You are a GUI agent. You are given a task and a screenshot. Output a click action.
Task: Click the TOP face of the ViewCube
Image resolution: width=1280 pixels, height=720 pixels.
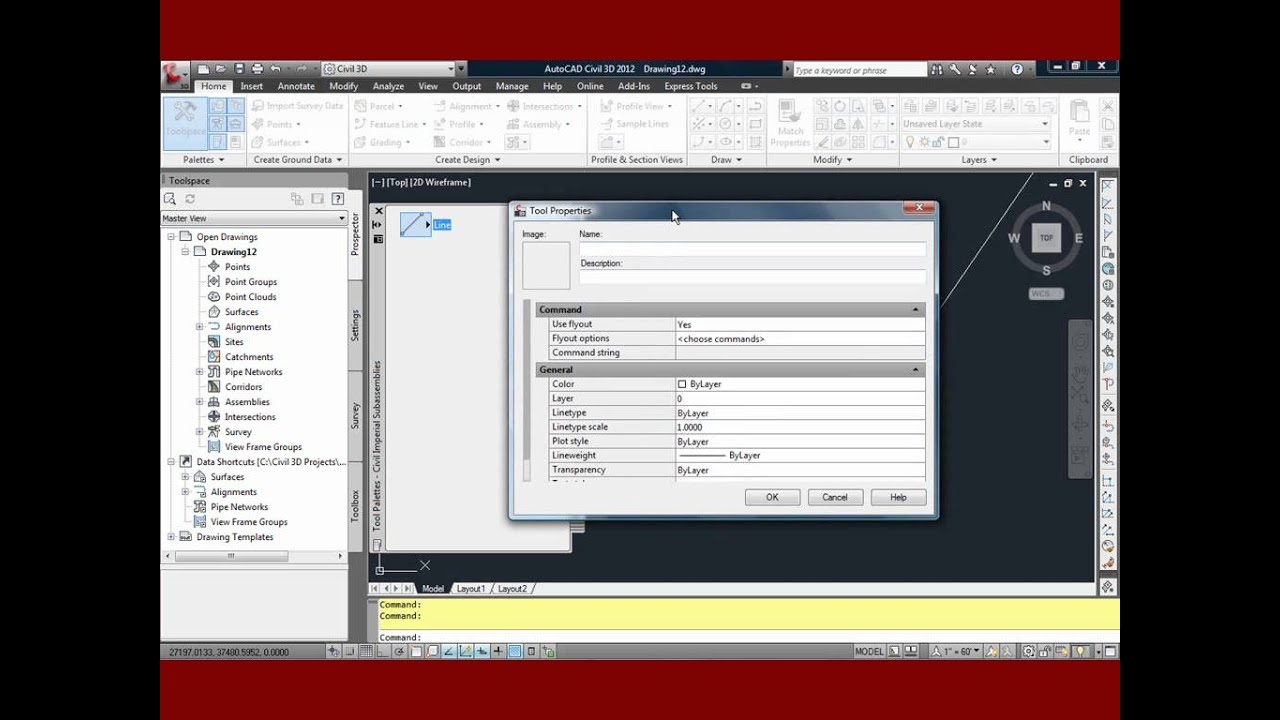point(1046,238)
